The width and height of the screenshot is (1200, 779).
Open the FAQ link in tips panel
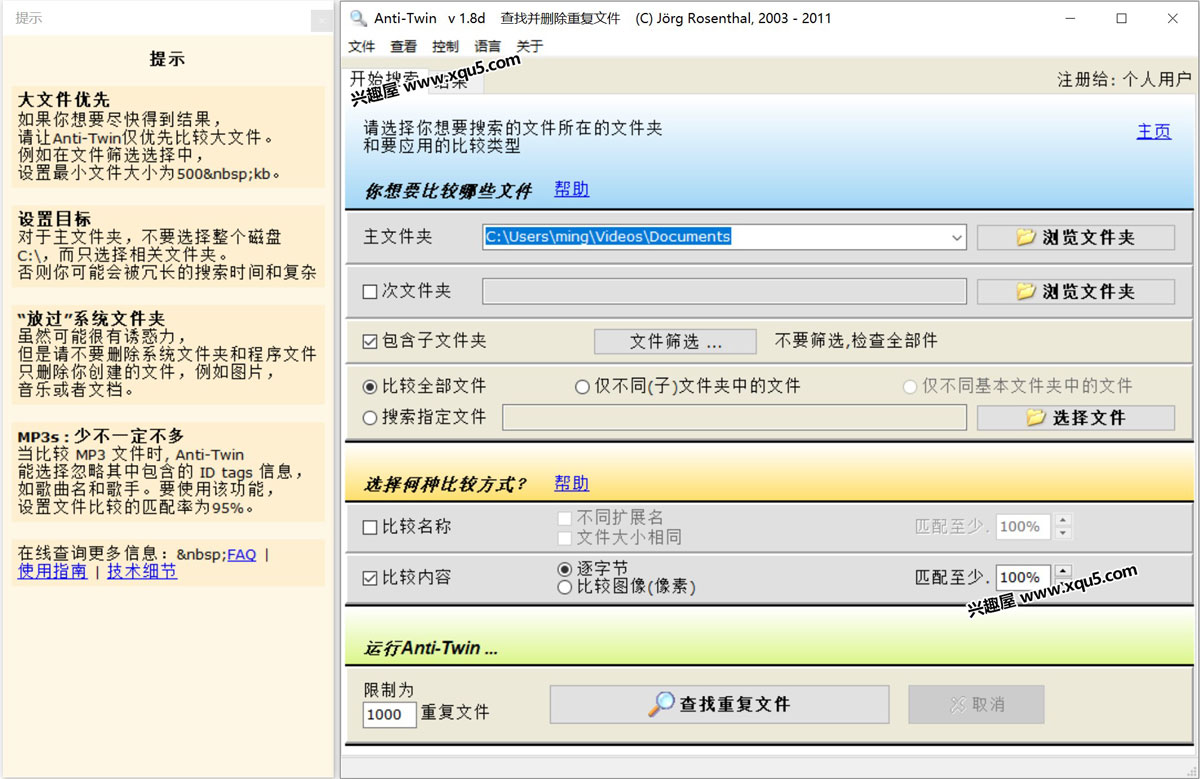coord(242,554)
